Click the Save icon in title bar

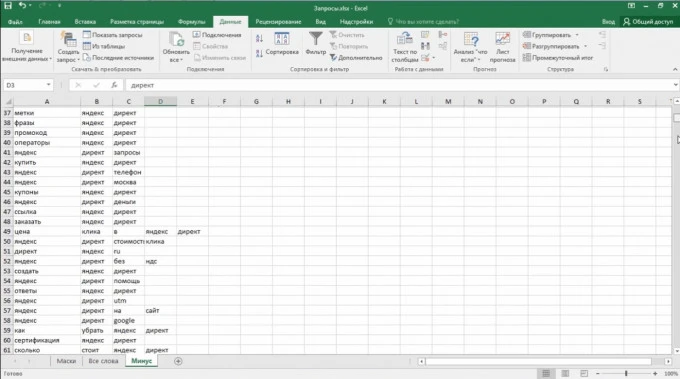pyautogui.click(x=8, y=6)
